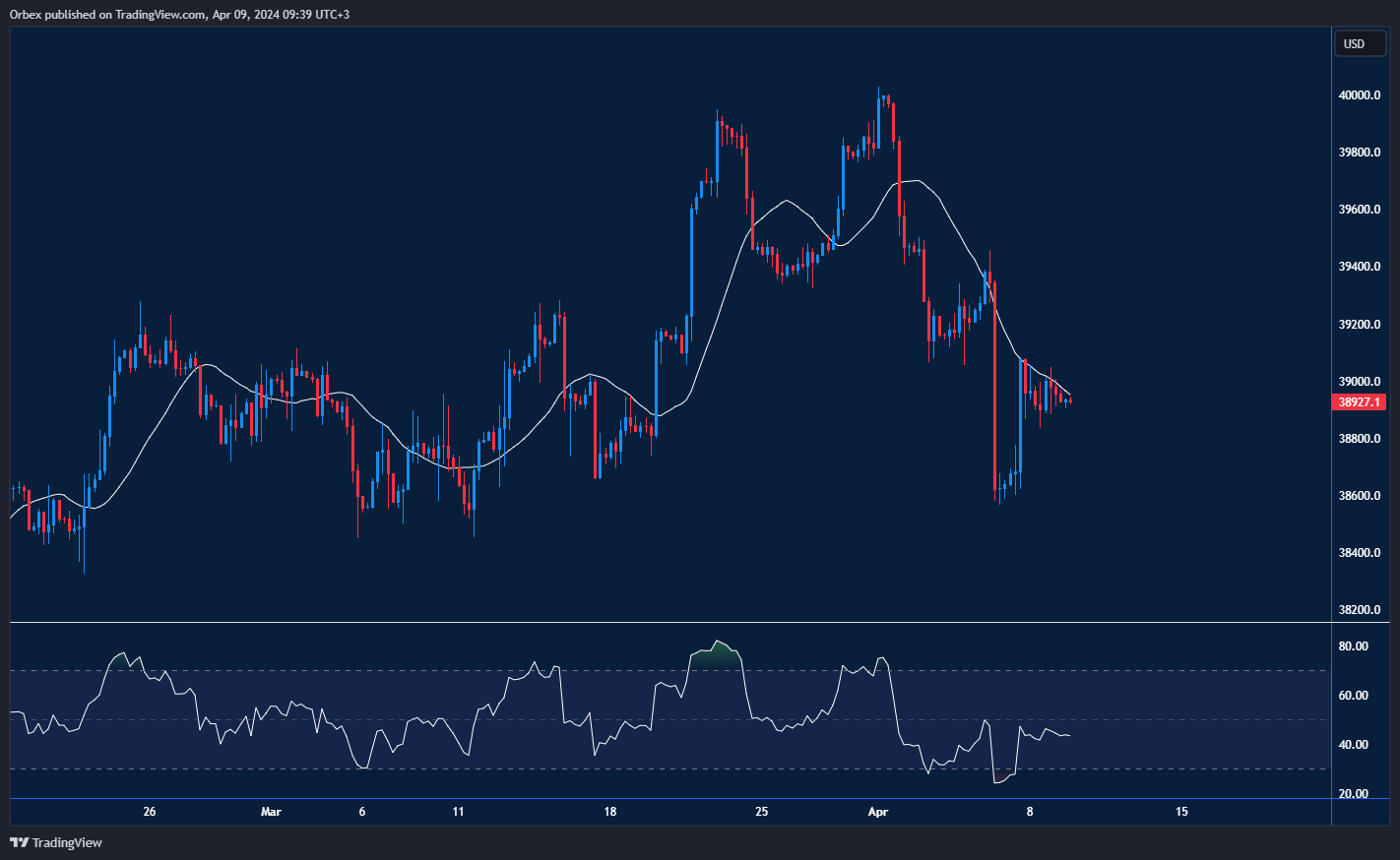Select the 18 date label on the axis

609,812
